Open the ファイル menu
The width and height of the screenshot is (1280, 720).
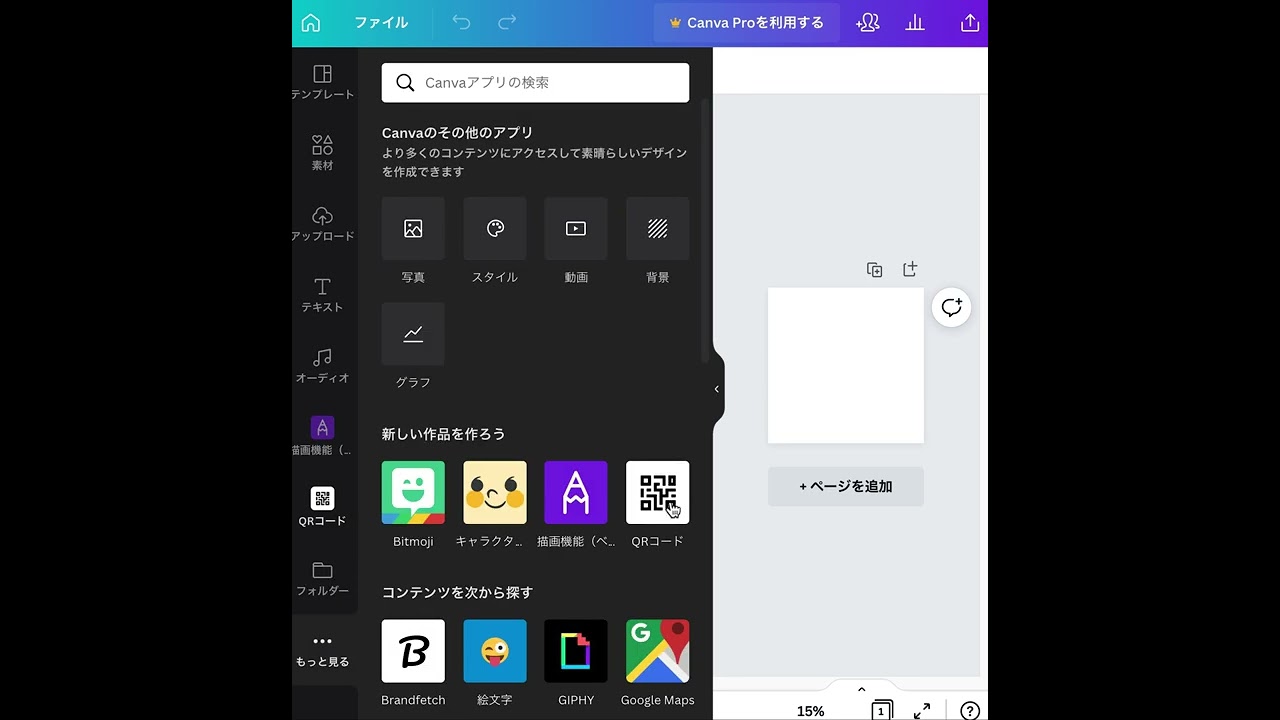381,23
